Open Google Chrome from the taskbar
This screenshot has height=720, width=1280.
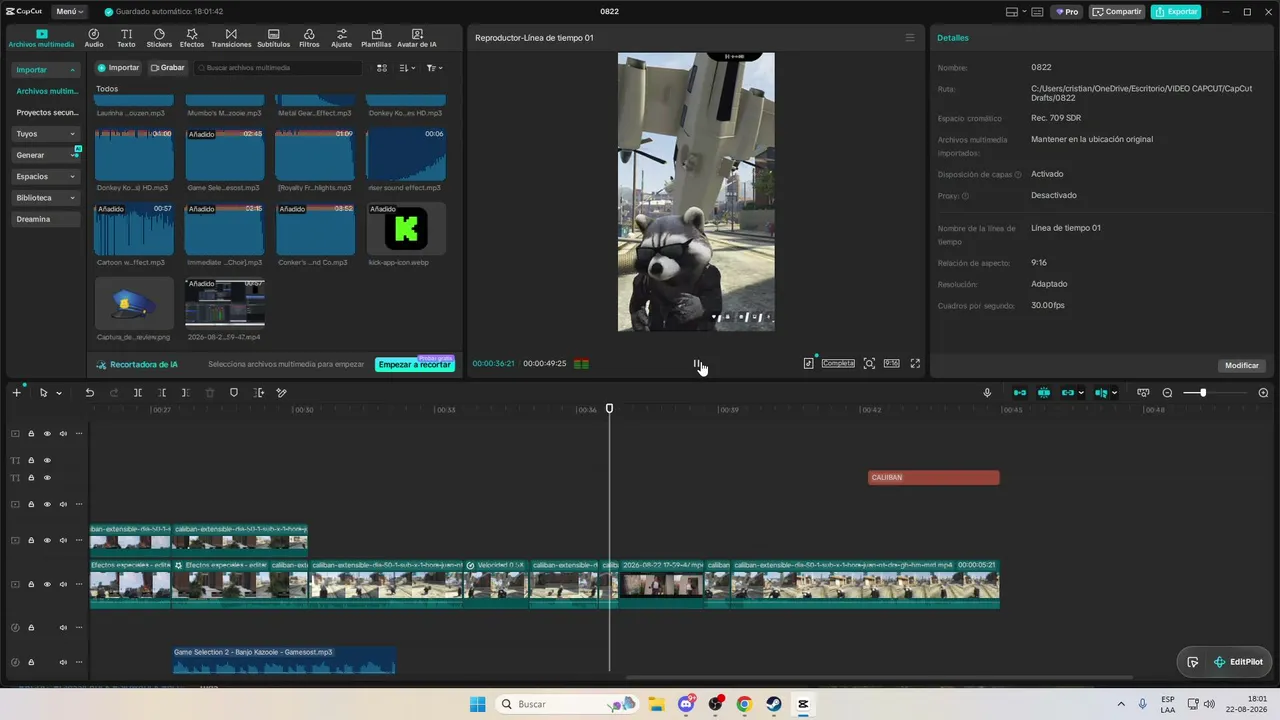[x=744, y=704]
